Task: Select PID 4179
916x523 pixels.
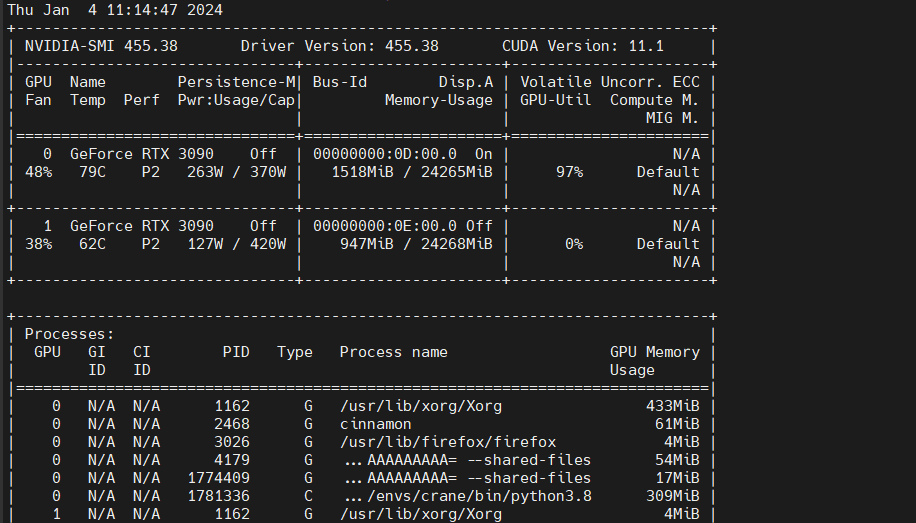Action: click(x=232, y=460)
